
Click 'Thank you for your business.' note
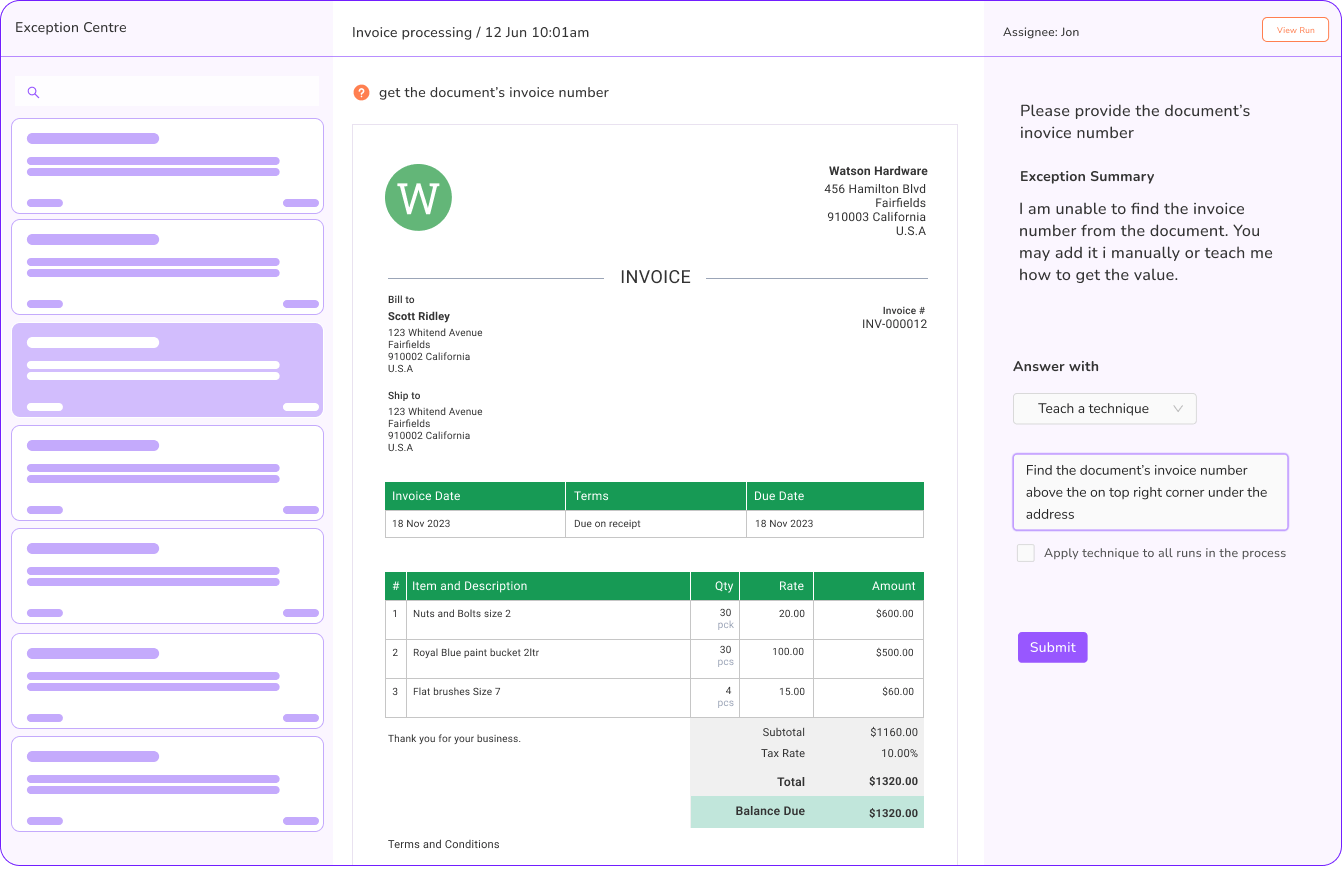454,738
